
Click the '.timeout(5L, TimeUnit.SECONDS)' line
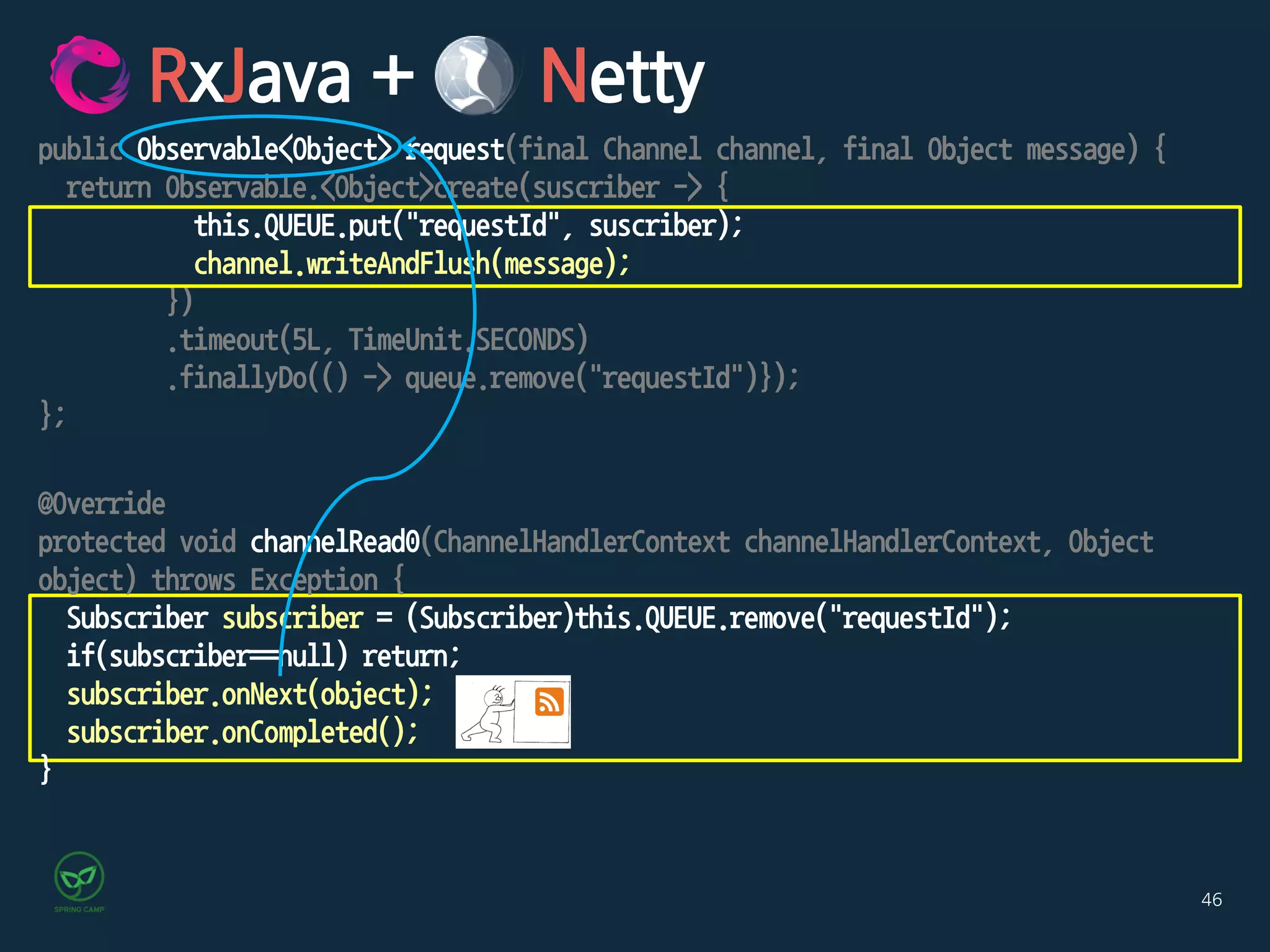[378, 340]
